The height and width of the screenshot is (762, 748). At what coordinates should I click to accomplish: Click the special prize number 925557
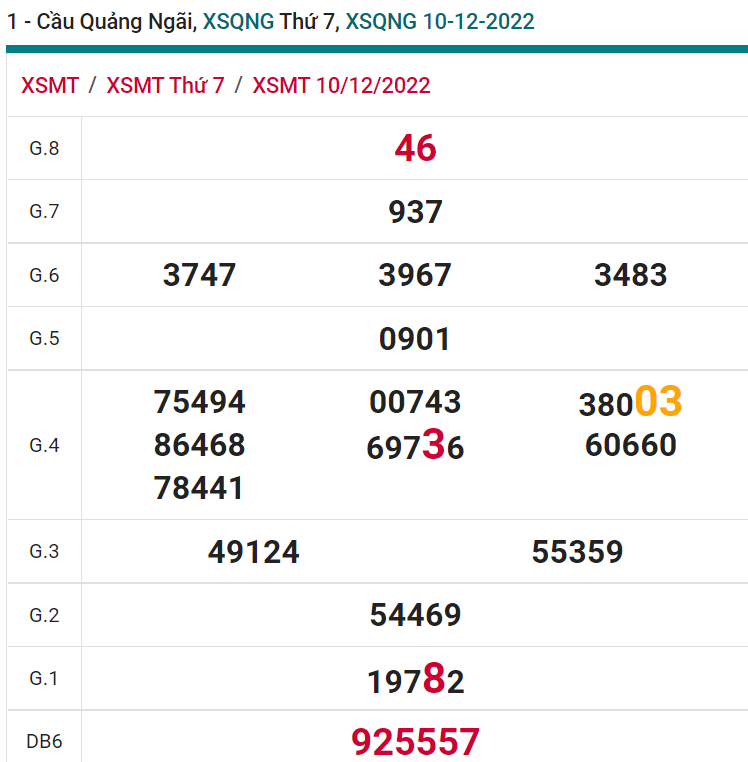click(x=415, y=742)
